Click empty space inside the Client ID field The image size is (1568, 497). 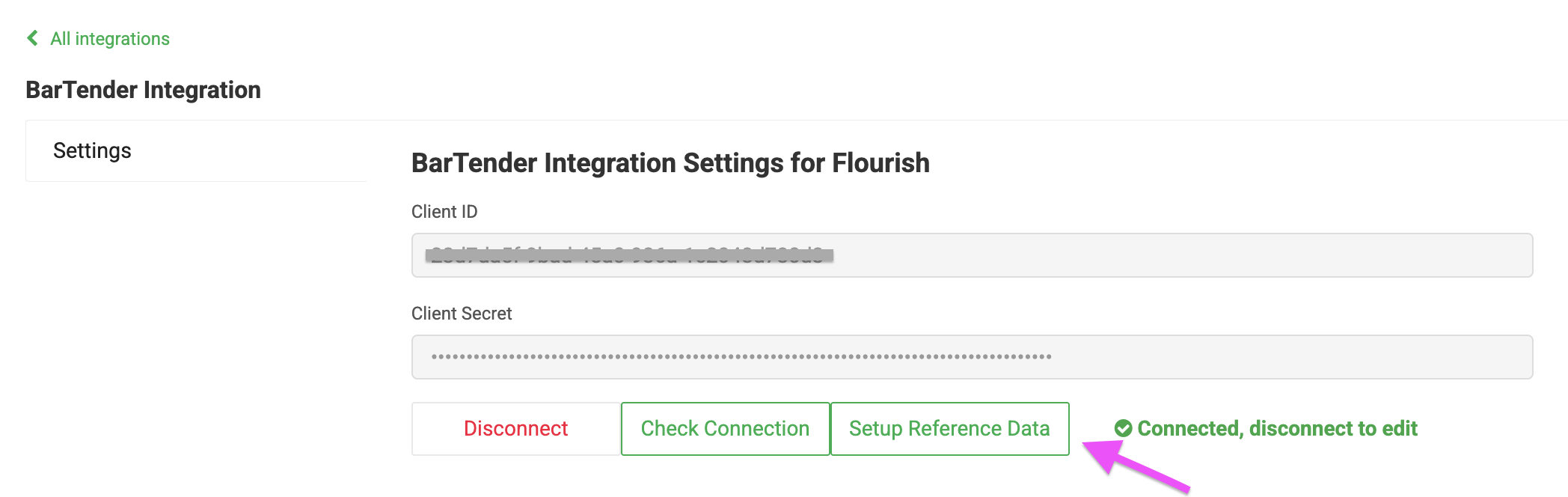[1182, 255]
